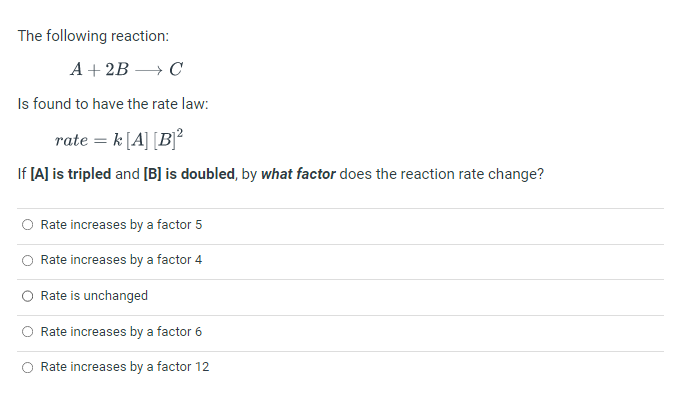Click the bold '[B] is doubled' text

pos(189,174)
